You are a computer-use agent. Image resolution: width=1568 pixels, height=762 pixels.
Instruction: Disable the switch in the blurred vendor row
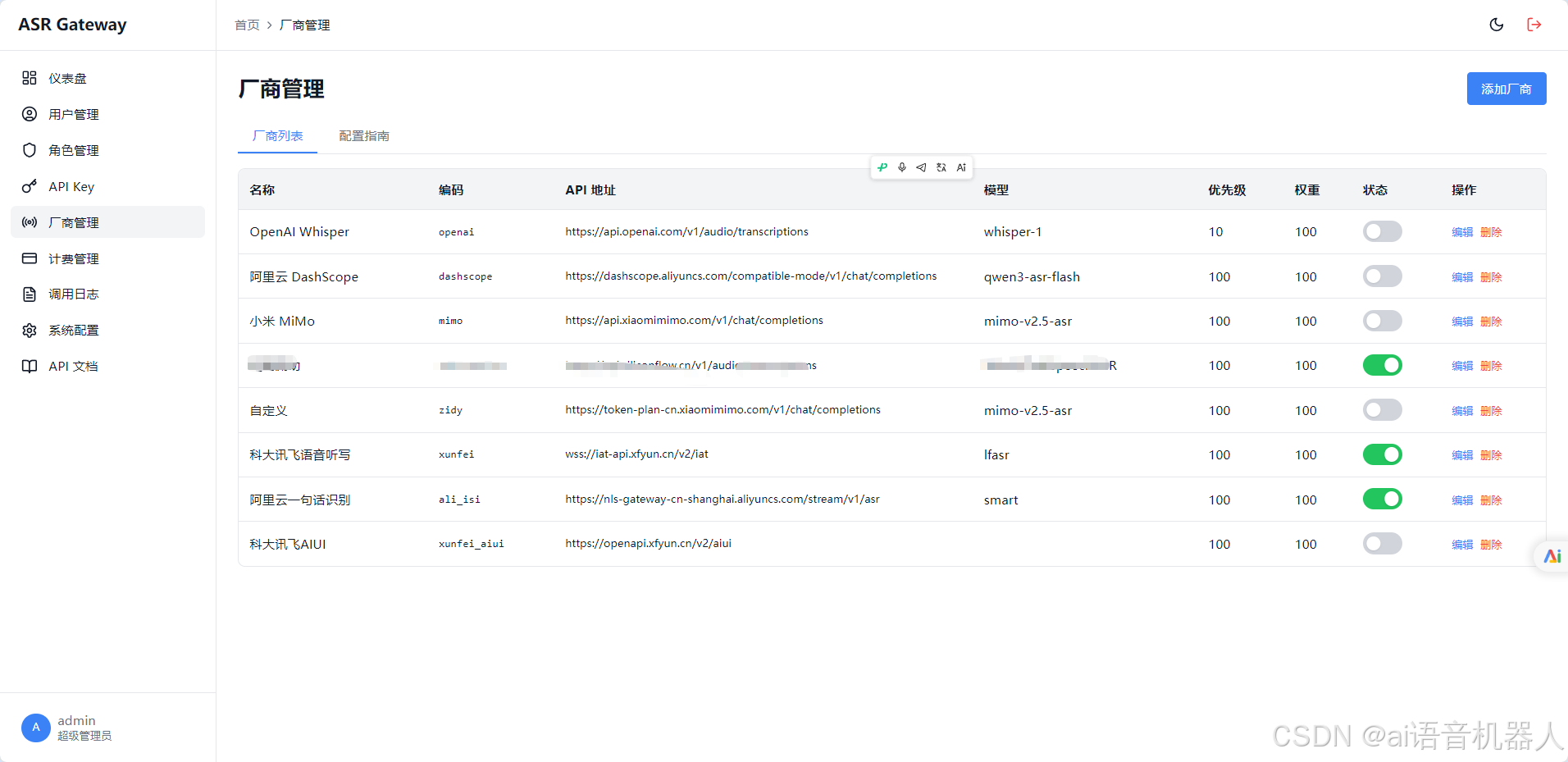click(x=1383, y=365)
